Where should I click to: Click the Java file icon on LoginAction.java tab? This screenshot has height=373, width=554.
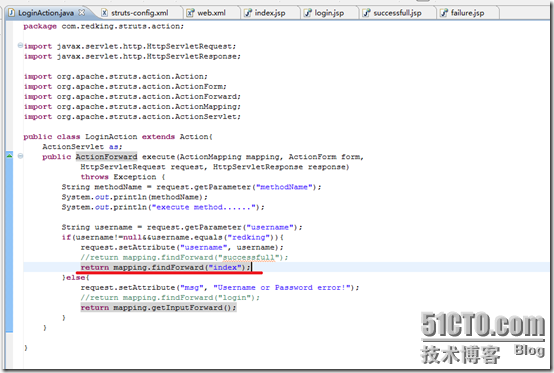click(x=12, y=13)
